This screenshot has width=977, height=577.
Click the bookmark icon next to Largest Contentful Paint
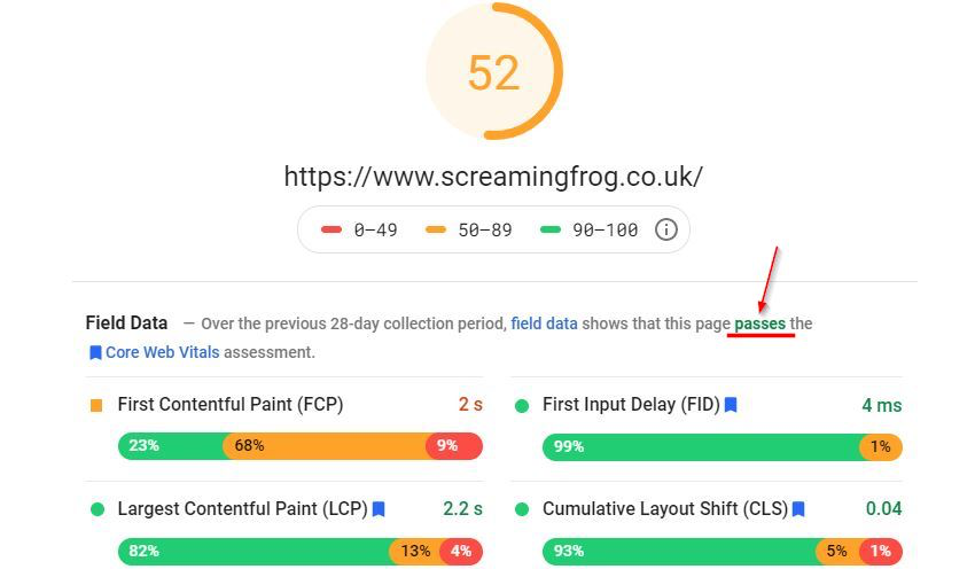pyautogui.click(x=378, y=510)
